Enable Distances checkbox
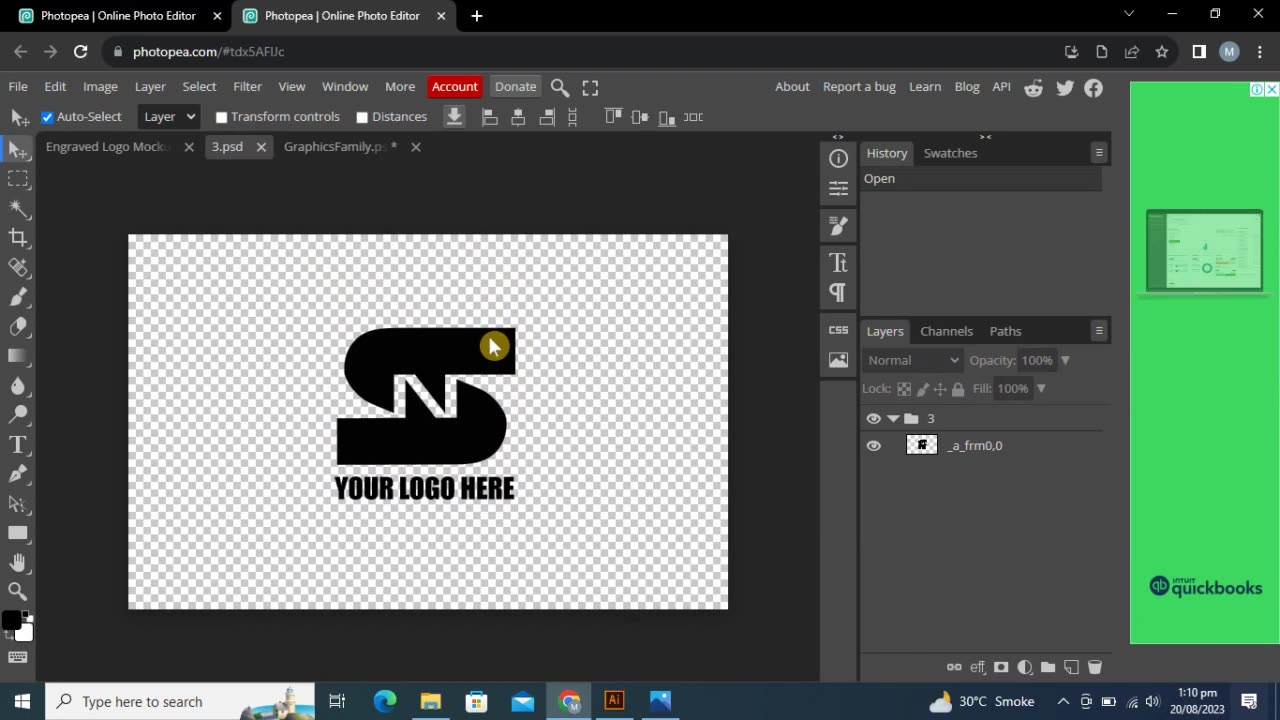 (362, 117)
